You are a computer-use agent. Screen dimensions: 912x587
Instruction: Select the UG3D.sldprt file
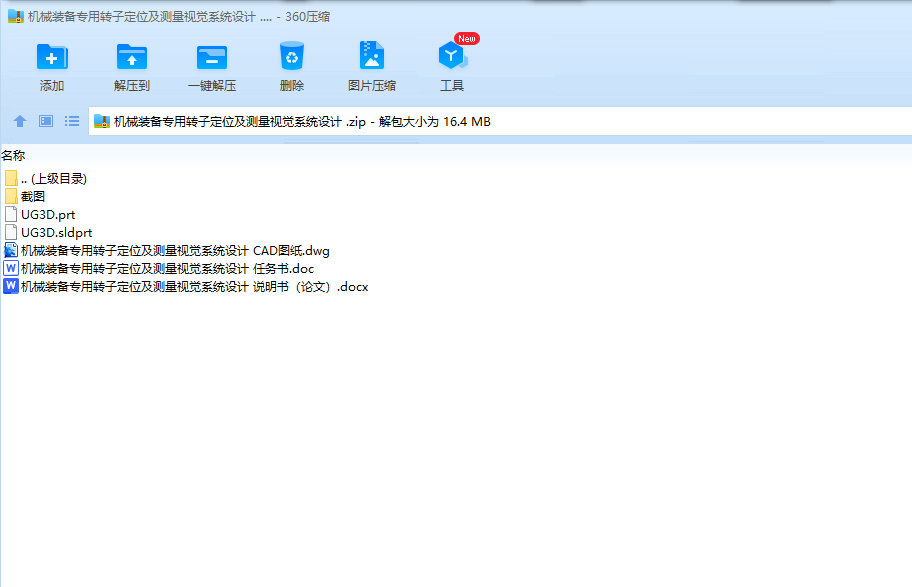tap(48, 233)
